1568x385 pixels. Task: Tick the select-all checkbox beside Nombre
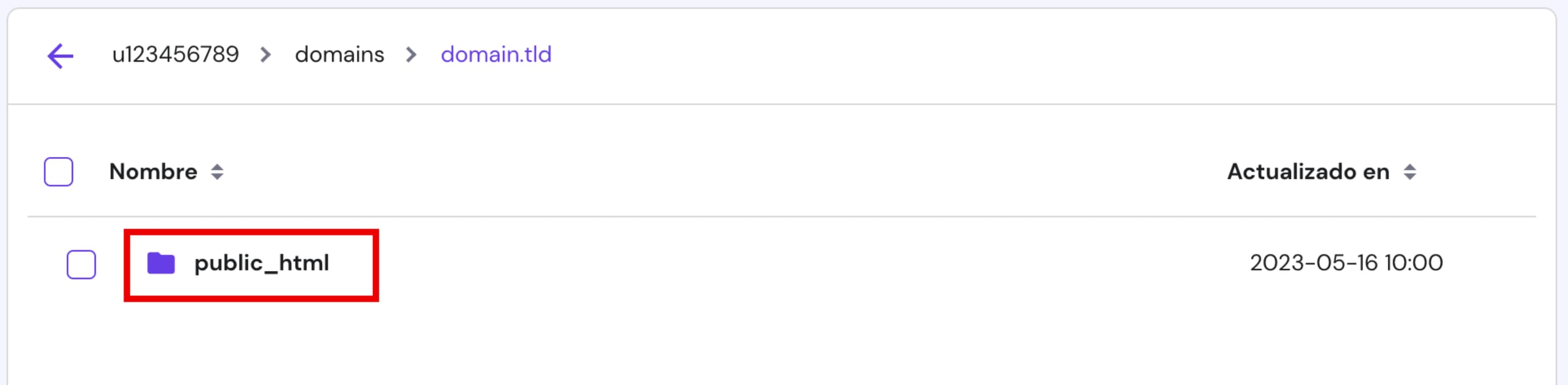(59, 172)
